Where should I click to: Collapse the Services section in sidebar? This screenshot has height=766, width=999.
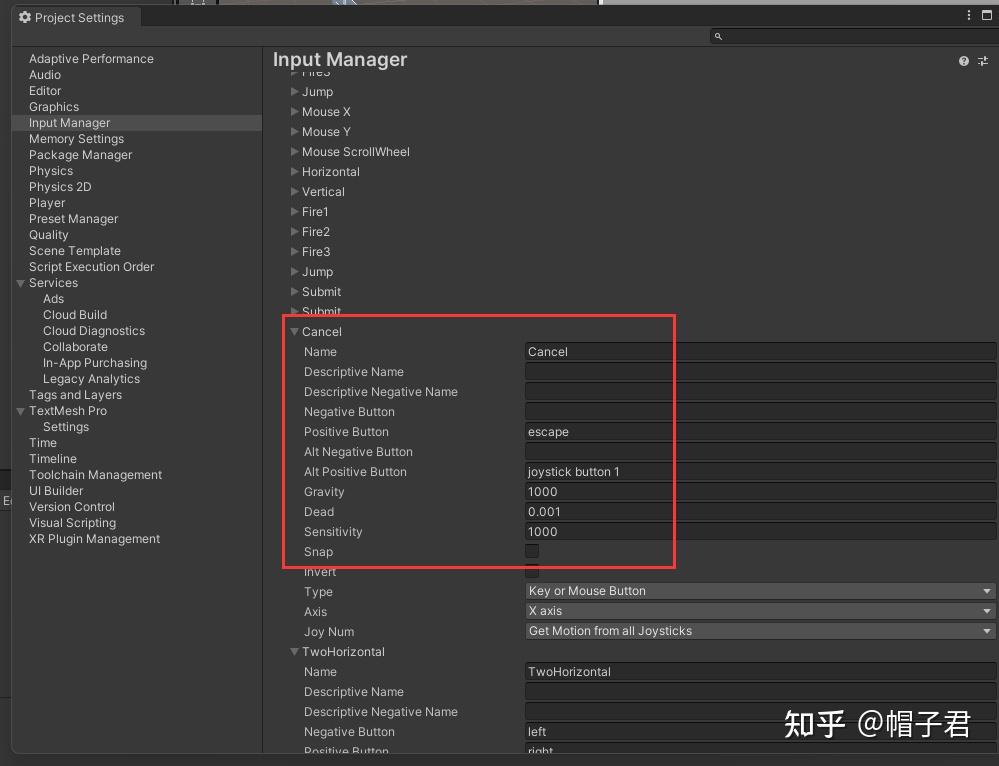[21, 283]
